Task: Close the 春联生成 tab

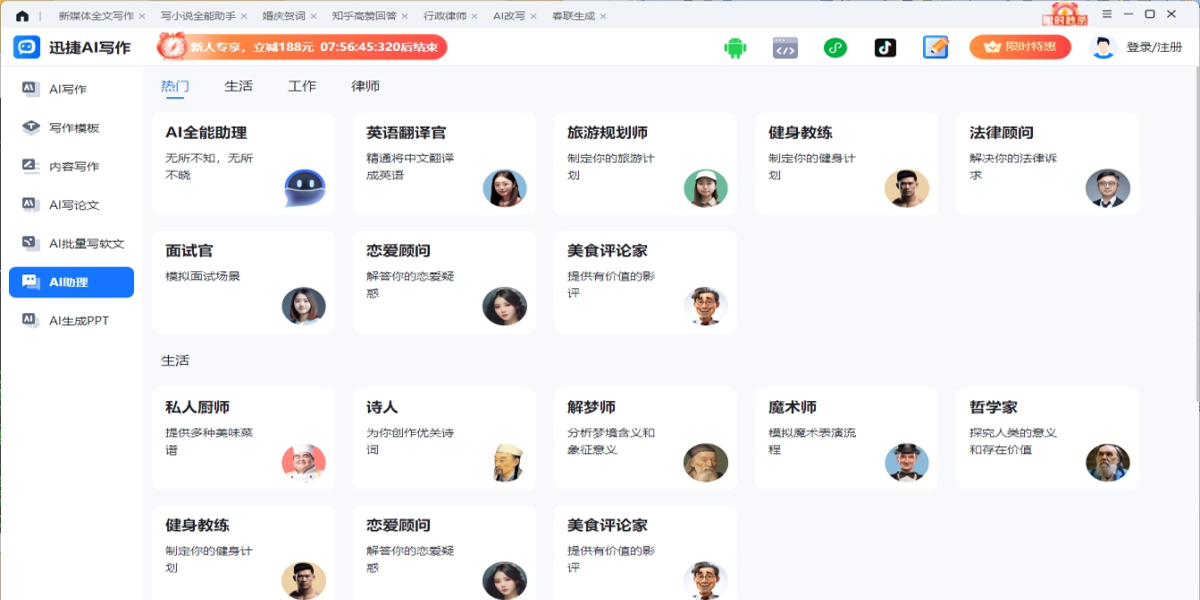Action: 601,17
